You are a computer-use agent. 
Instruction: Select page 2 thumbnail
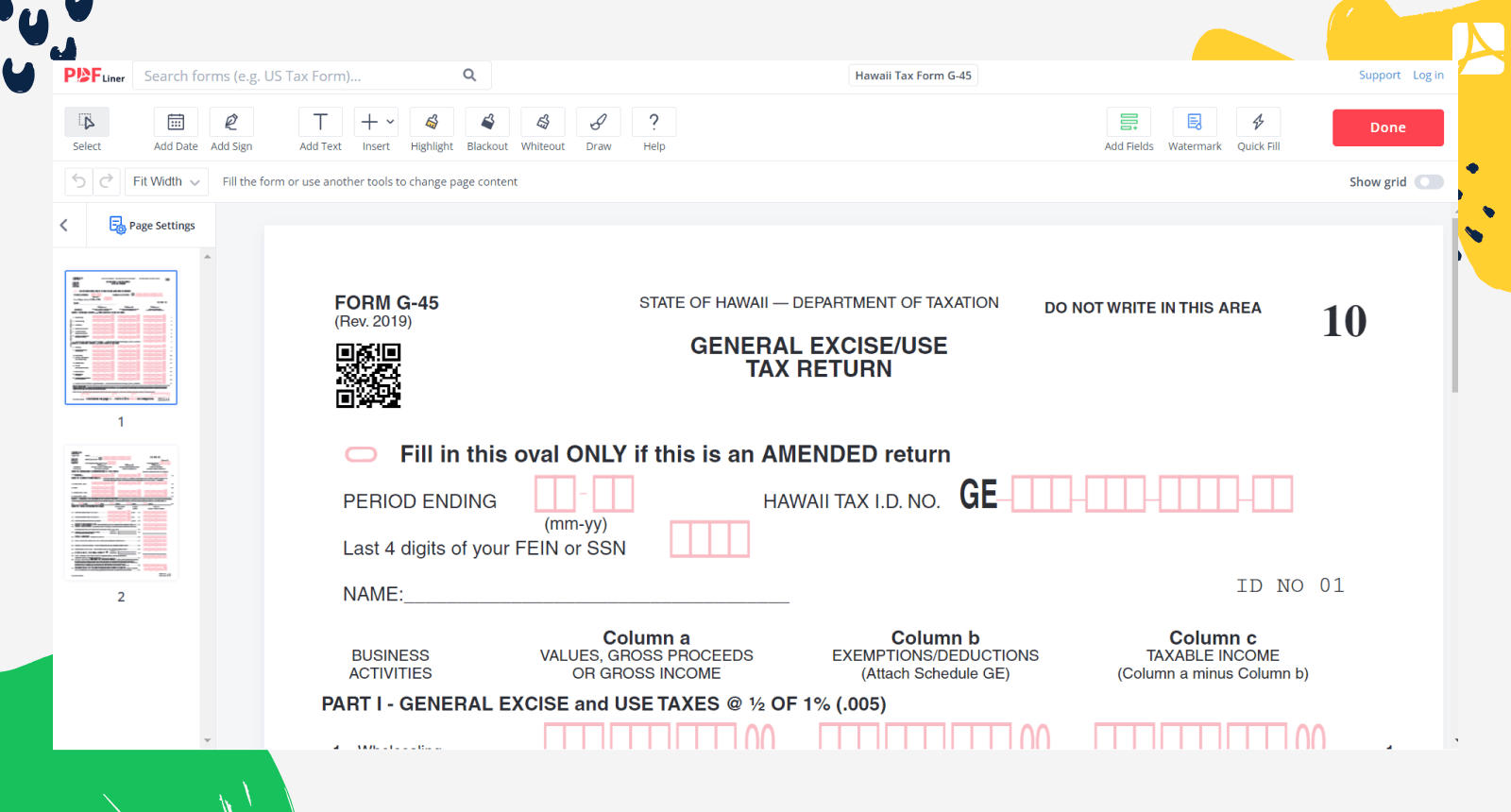pyautogui.click(x=121, y=512)
